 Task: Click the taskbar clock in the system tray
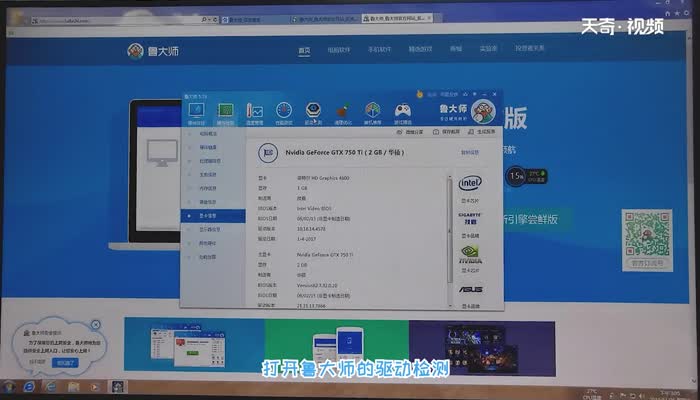pyautogui.click(x=668, y=395)
